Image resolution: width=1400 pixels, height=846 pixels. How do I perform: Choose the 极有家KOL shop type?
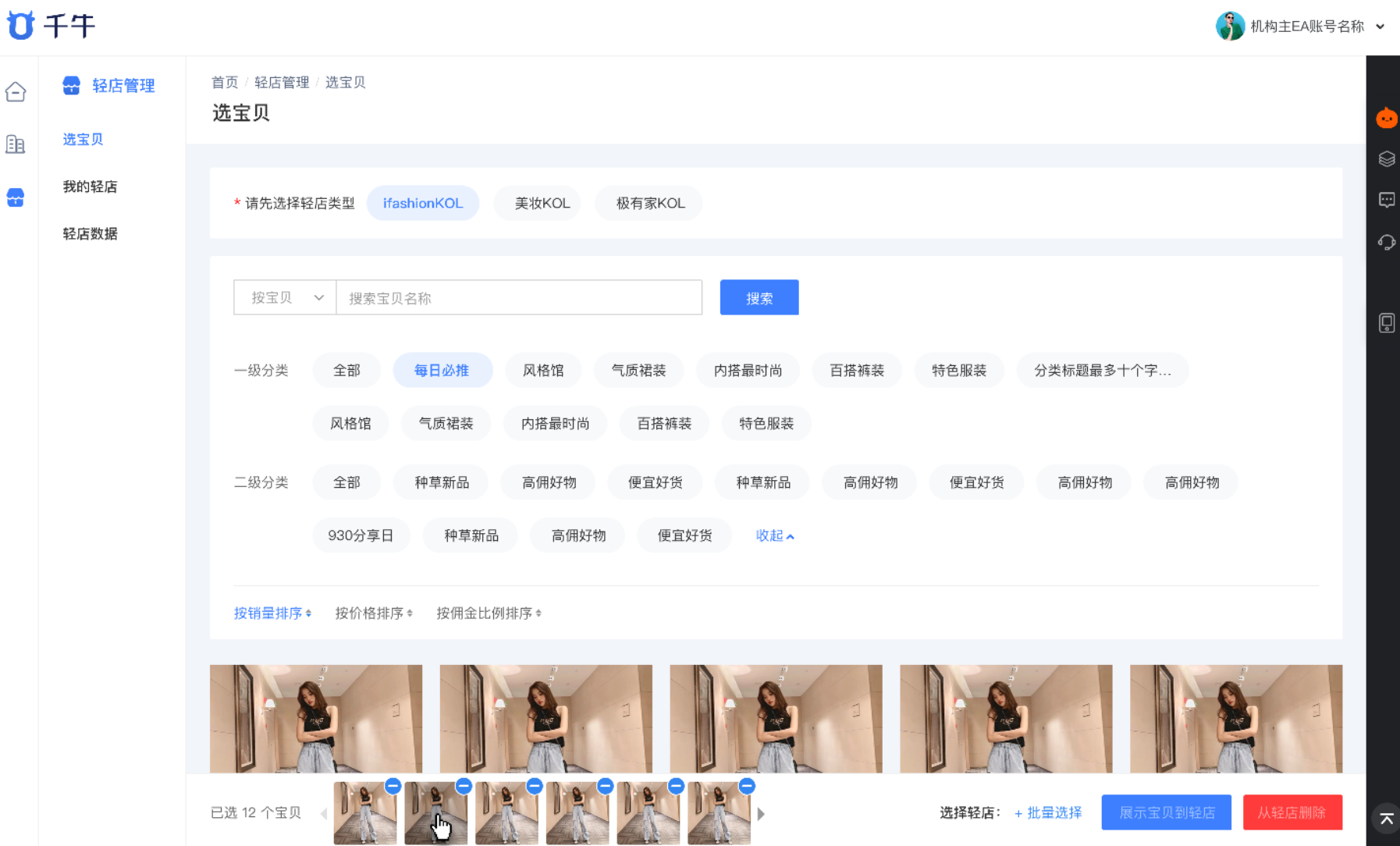651,203
